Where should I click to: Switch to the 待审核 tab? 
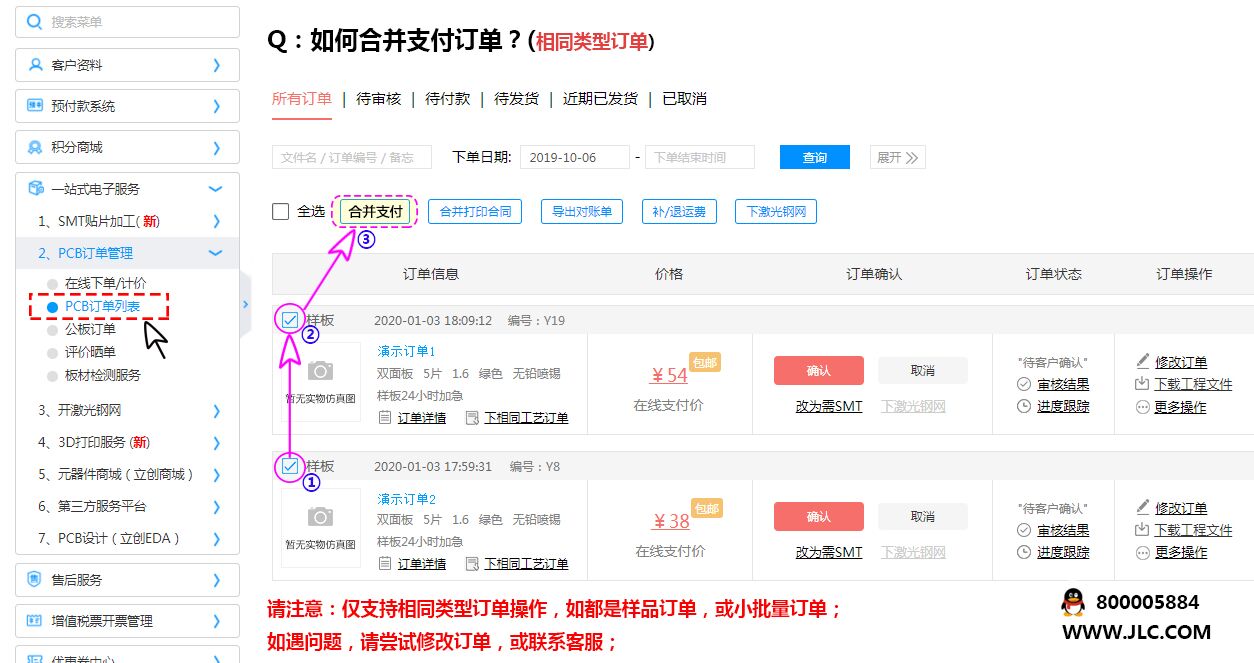(x=378, y=99)
